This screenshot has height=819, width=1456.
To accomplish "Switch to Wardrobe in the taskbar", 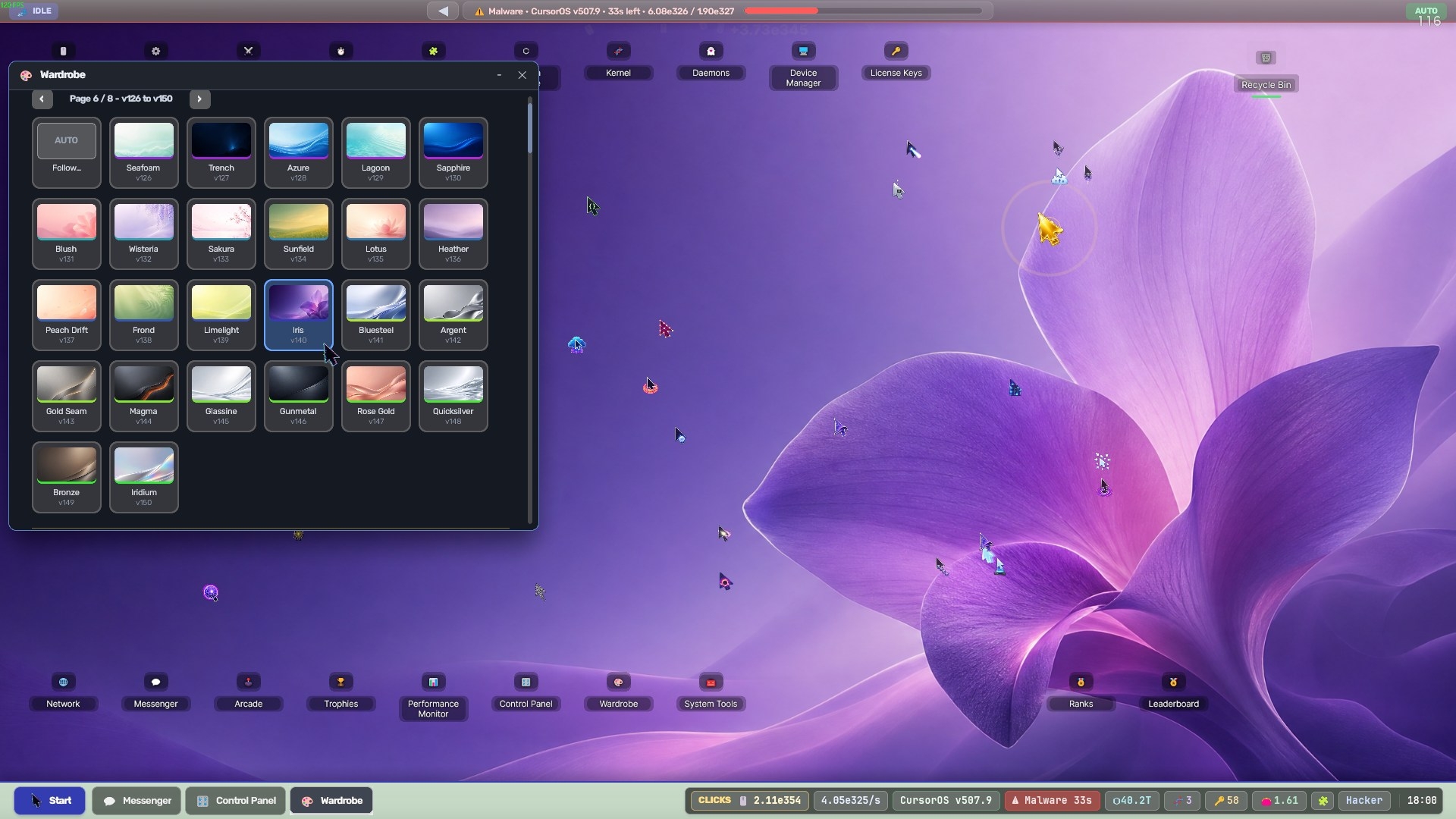I will pos(331,801).
